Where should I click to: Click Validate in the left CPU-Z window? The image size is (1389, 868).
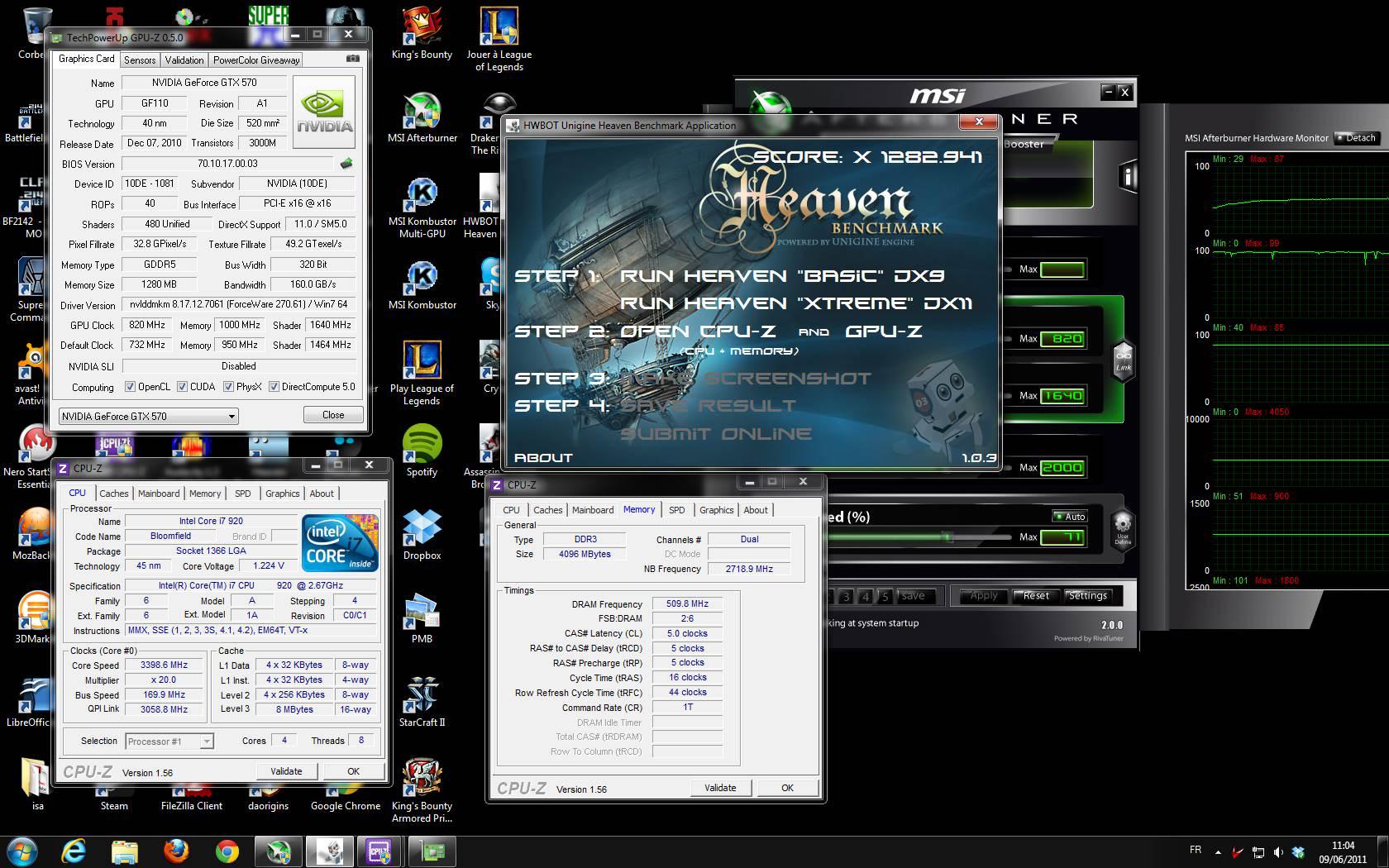[x=286, y=771]
